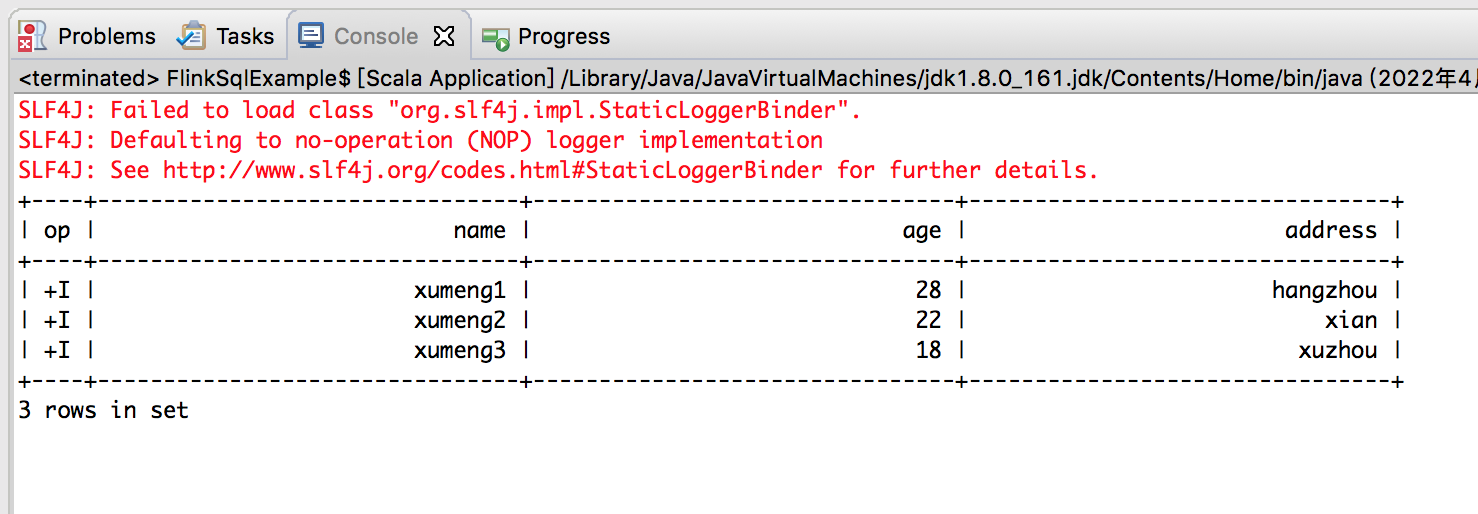The width and height of the screenshot is (1478, 514).
Task: Open the Progress tab label
Action: [x=564, y=37]
